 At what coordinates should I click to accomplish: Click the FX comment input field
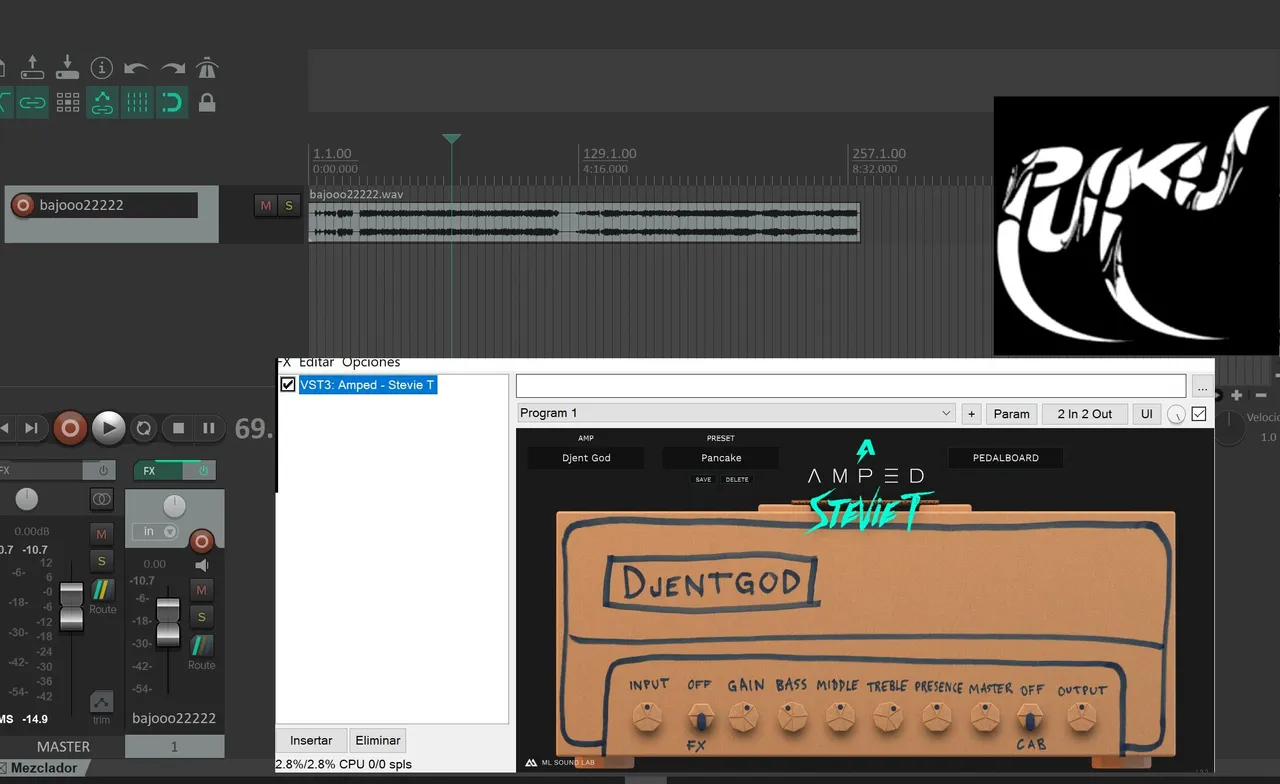[x=851, y=386]
